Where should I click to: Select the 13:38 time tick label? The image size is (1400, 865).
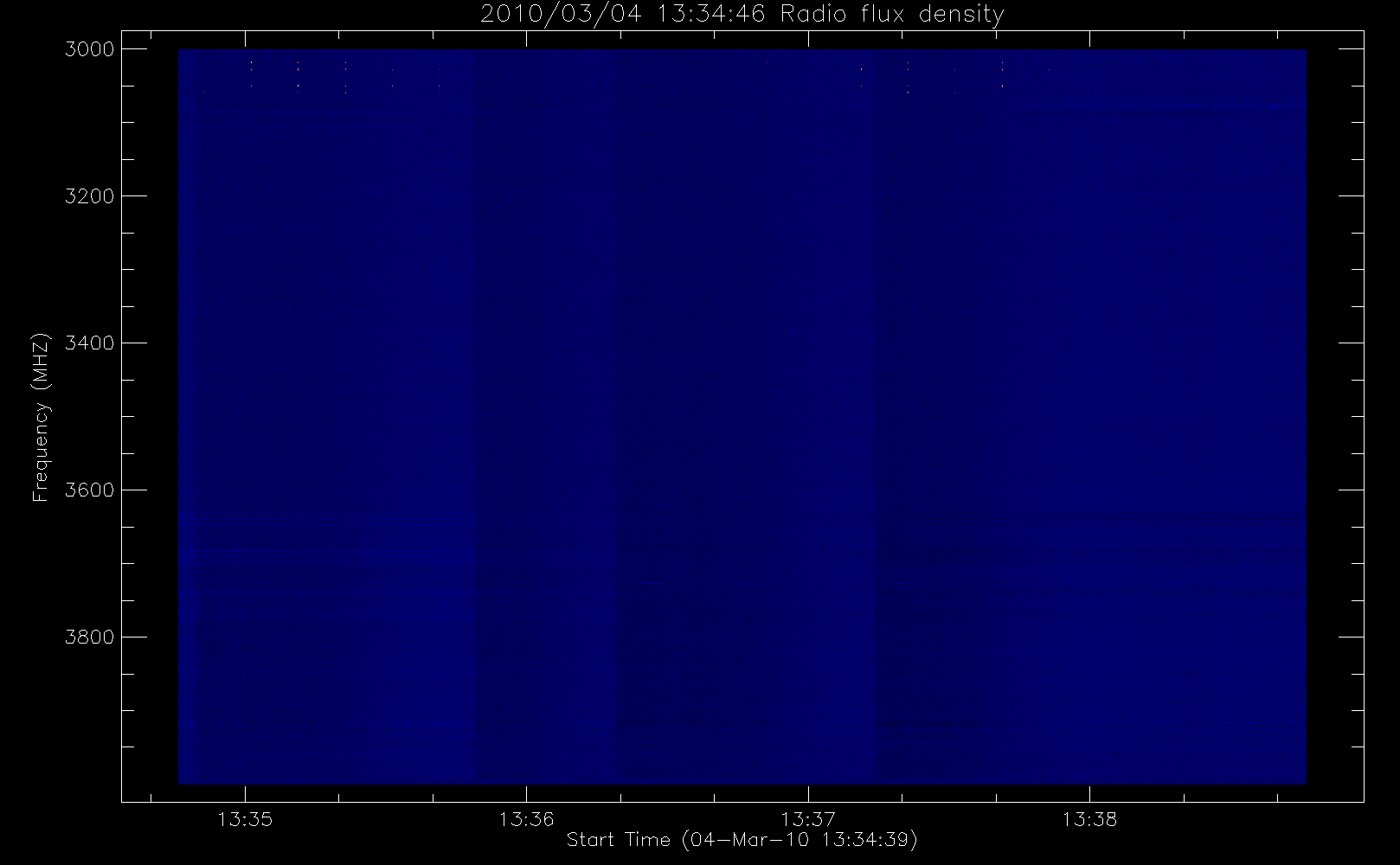pyautogui.click(x=1089, y=819)
